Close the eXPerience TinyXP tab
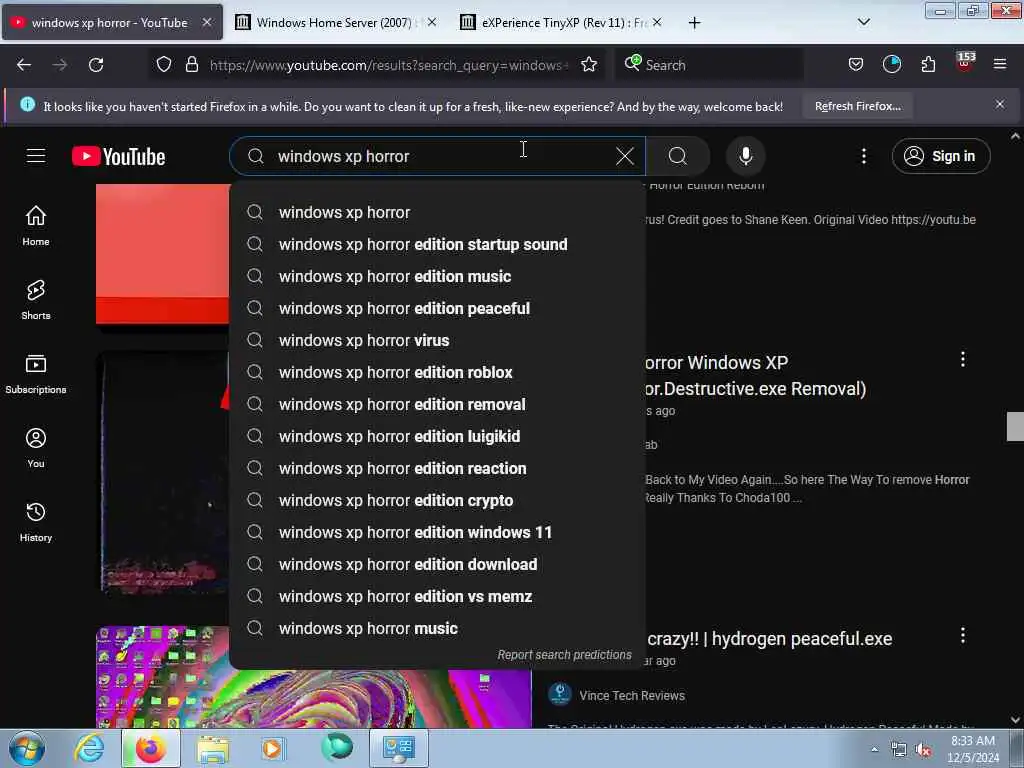The width and height of the screenshot is (1024, 768). point(657,22)
